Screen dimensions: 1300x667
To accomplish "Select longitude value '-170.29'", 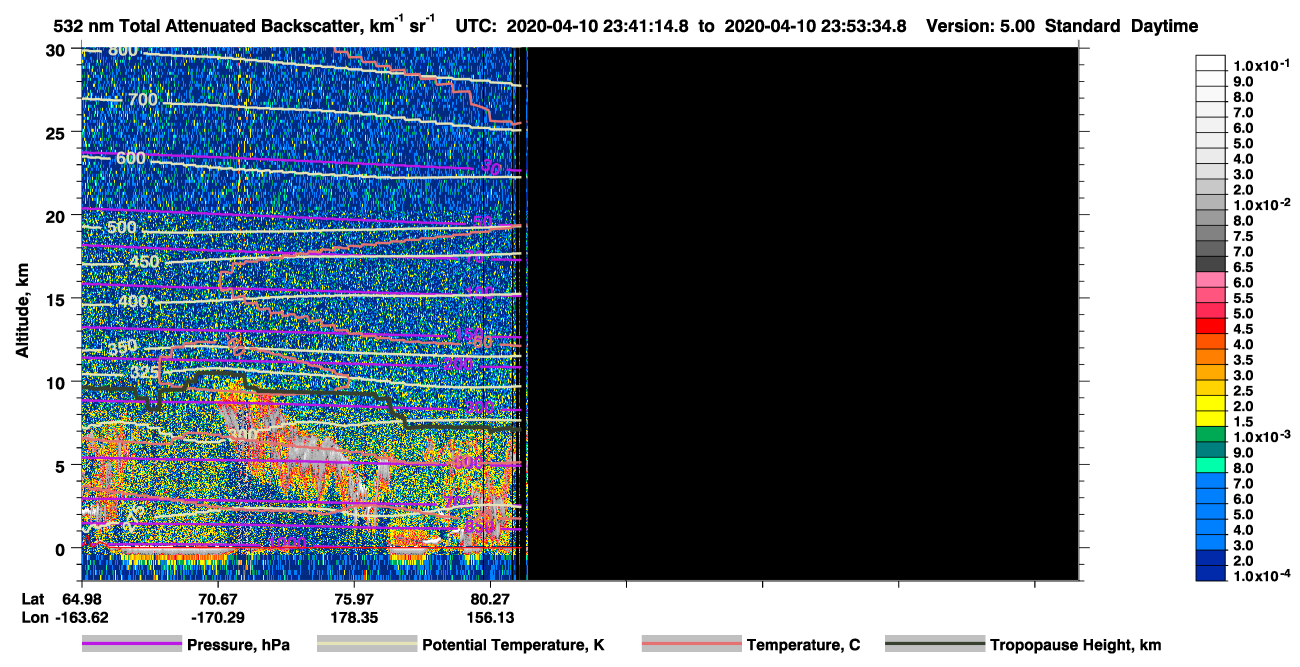I will (218, 617).
